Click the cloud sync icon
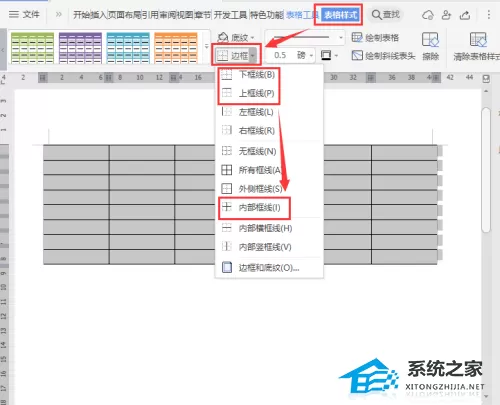500x405 pixels. [x=428, y=15]
